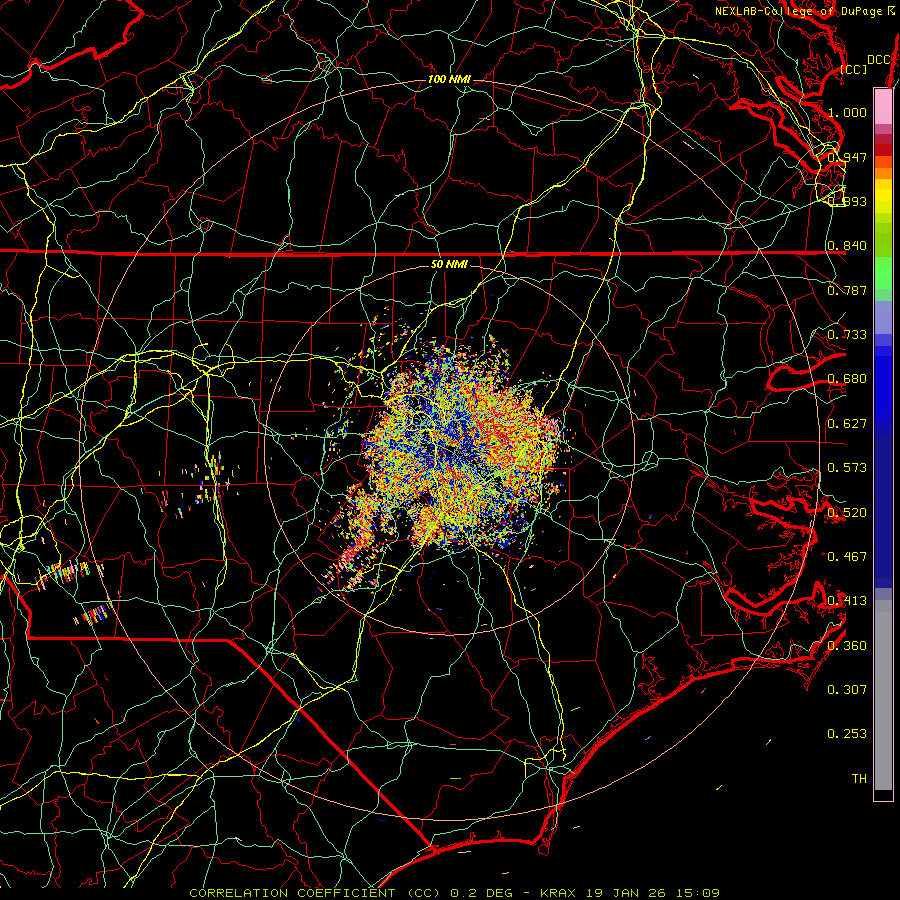
Task: Click the 1.000 scale value
Action: click(x=847, y=112)
